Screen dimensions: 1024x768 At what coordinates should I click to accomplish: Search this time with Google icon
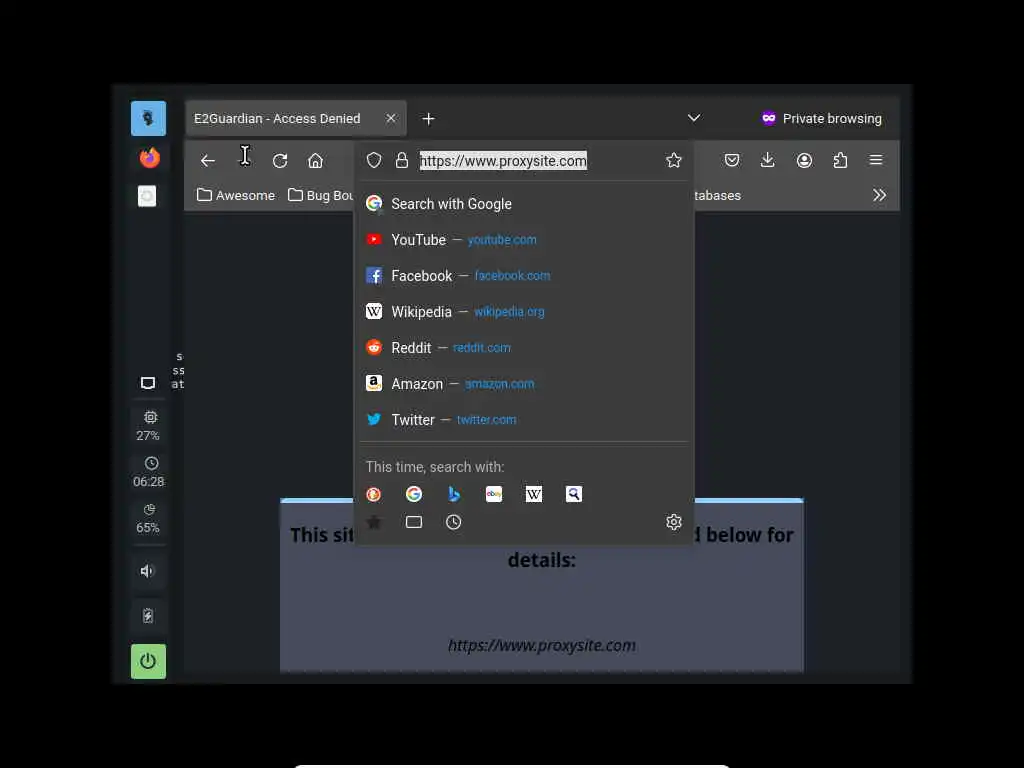413,494
